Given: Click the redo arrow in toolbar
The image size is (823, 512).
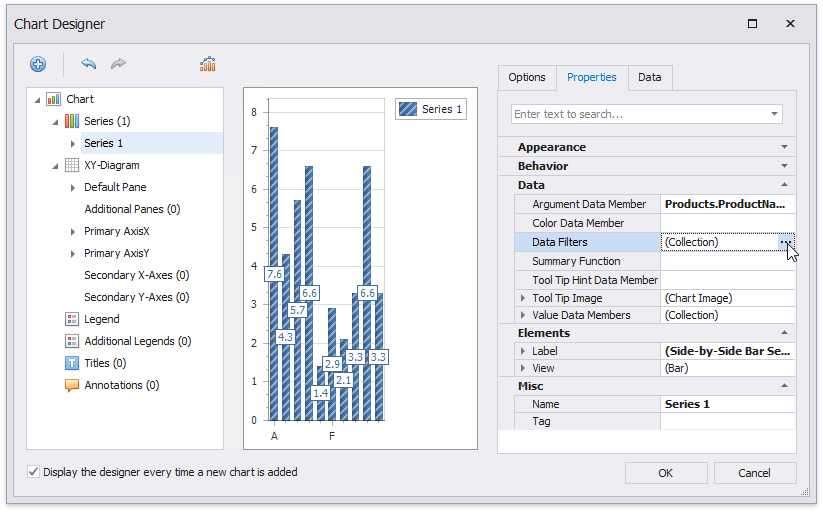Looking at the screenshot, I should pos(119,64).
